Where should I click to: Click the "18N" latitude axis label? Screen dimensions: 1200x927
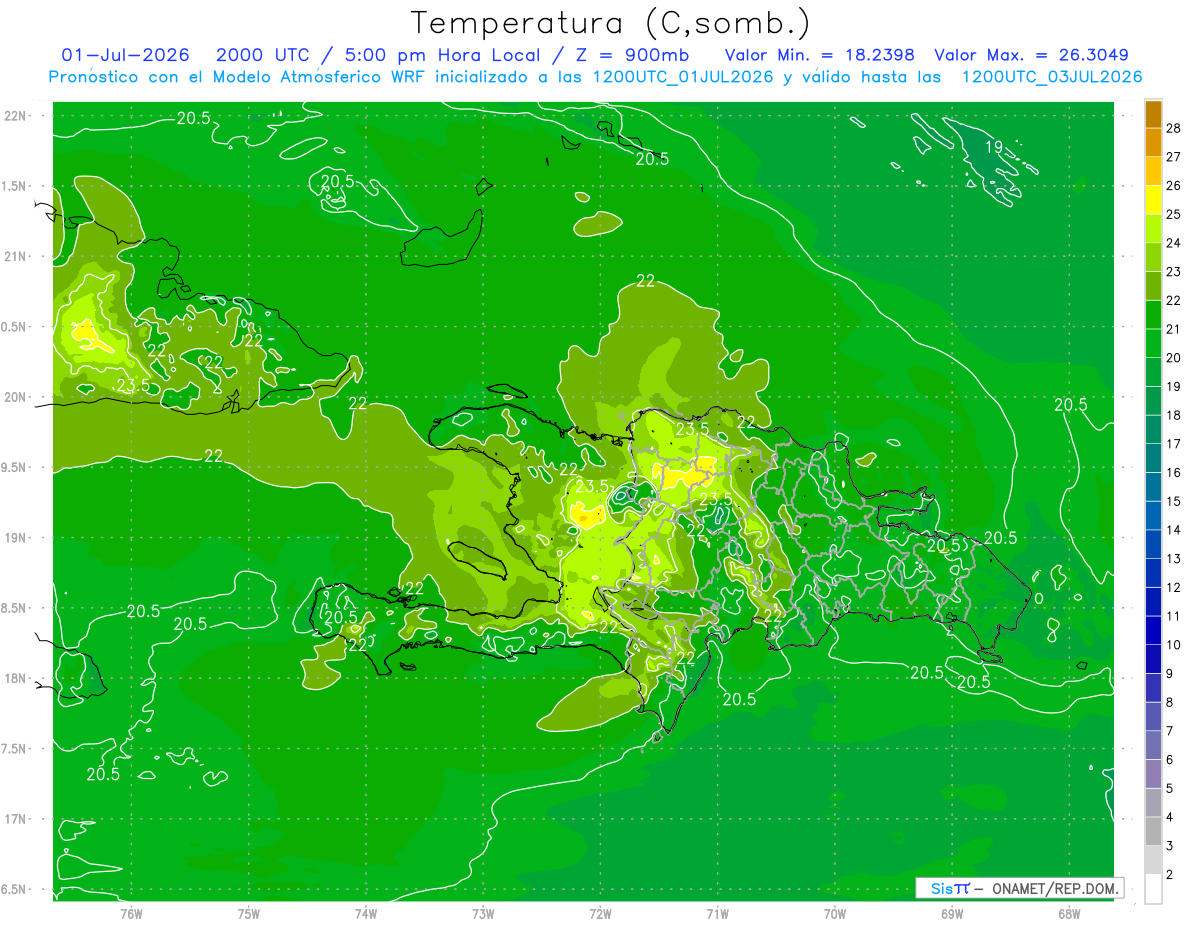pyautogui.click(x=16, y=678)
